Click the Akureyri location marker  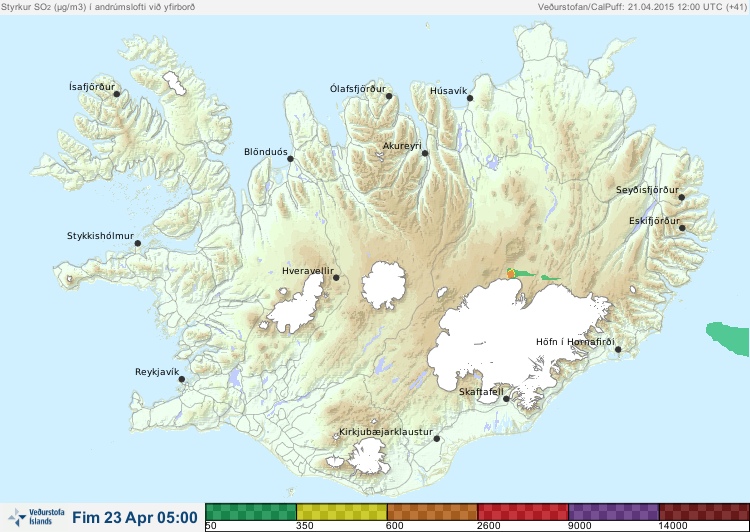click(425, 153)
